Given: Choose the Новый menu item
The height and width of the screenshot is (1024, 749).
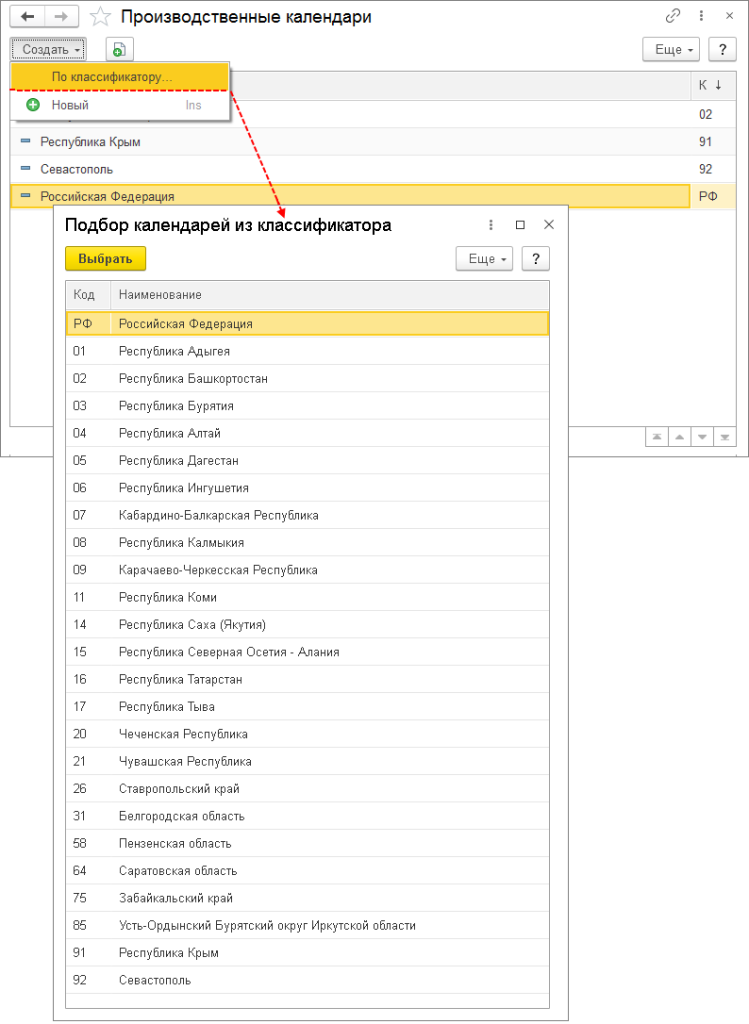Looking at the screenshot, I should coord(70,105).
